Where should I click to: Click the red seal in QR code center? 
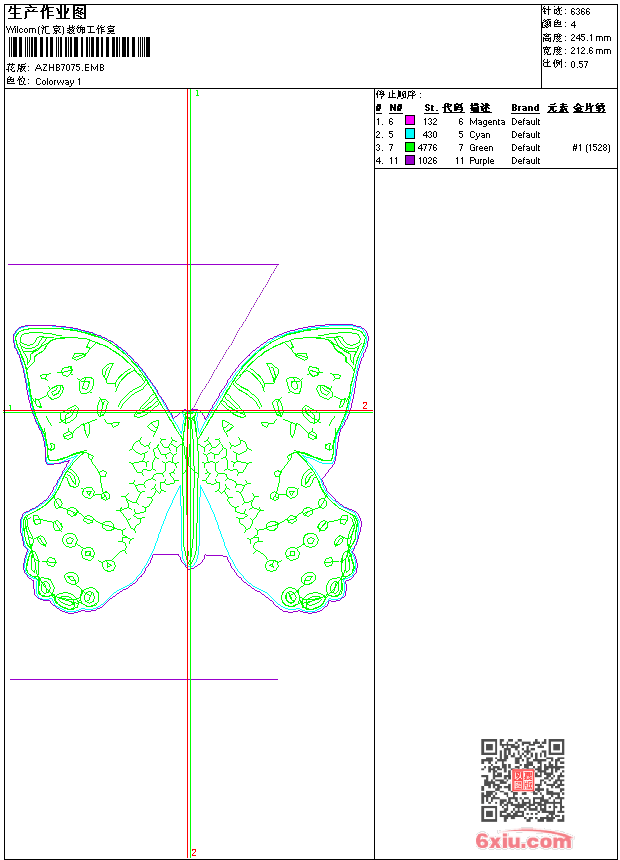pos(522,780)
